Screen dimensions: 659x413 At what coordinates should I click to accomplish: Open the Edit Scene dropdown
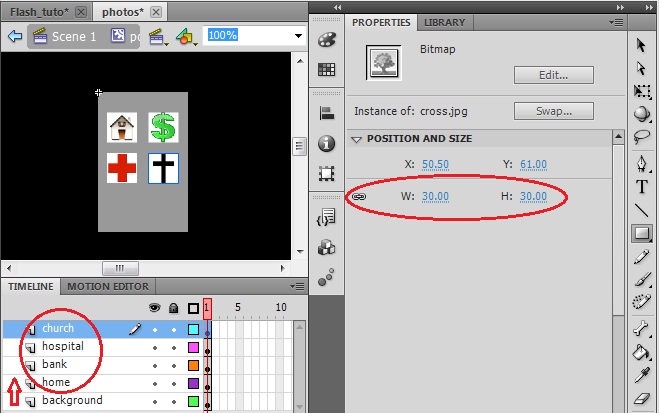[x=158, y=37]
